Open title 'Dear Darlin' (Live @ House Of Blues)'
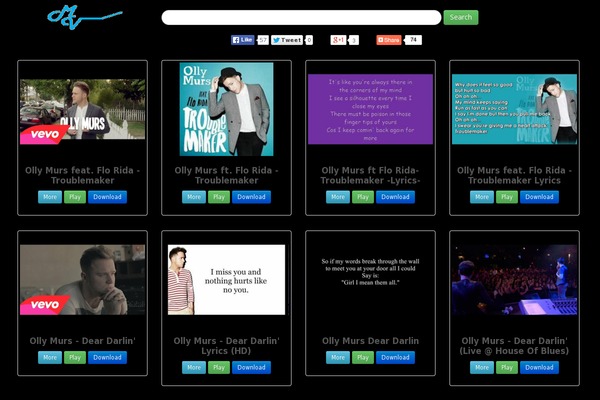Image resolution: width=600 pixels, height=400 pixels. coord(514,346)
